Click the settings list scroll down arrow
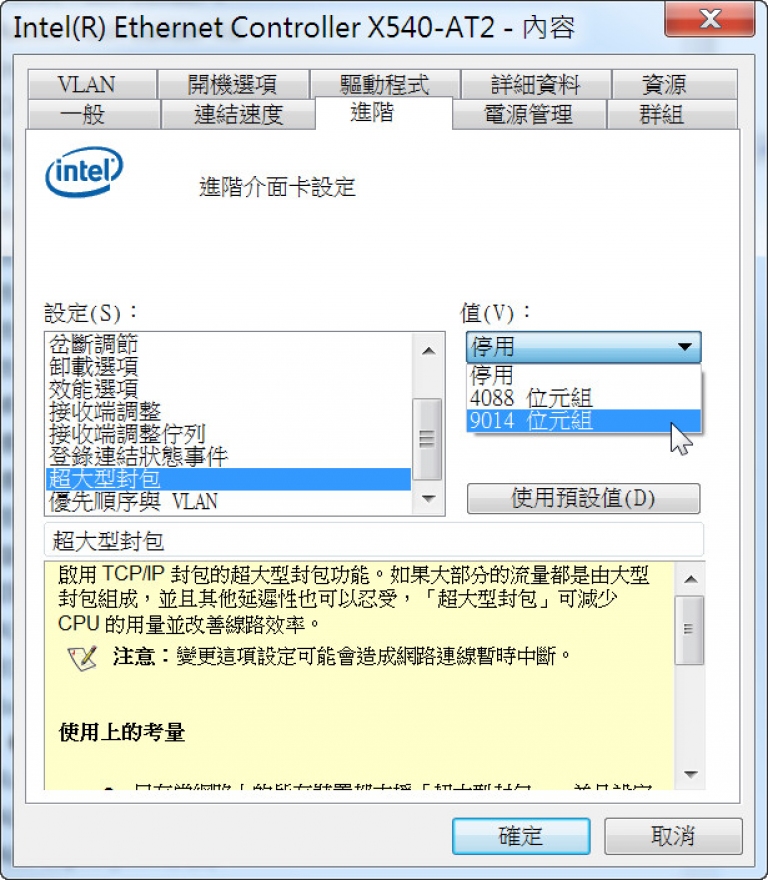The image size is (768, 880). [428, 498]
